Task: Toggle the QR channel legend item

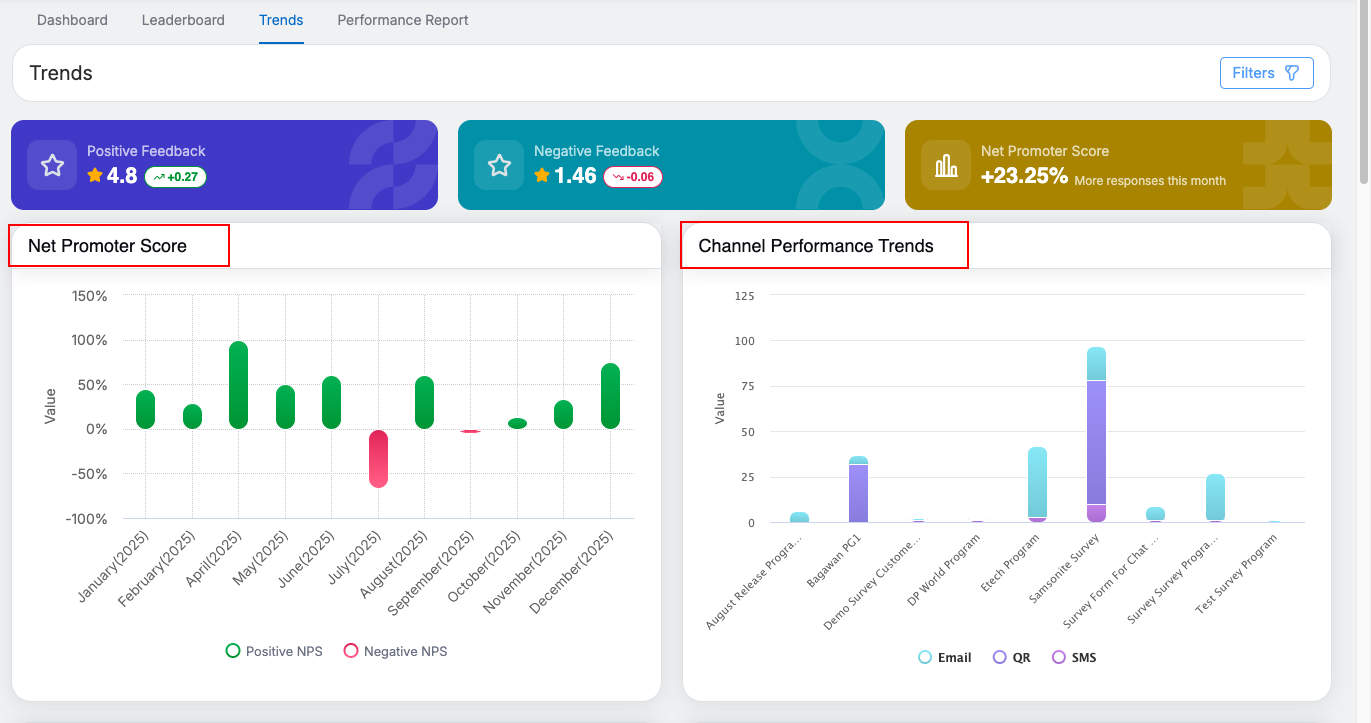Action: coord(1011,658)
